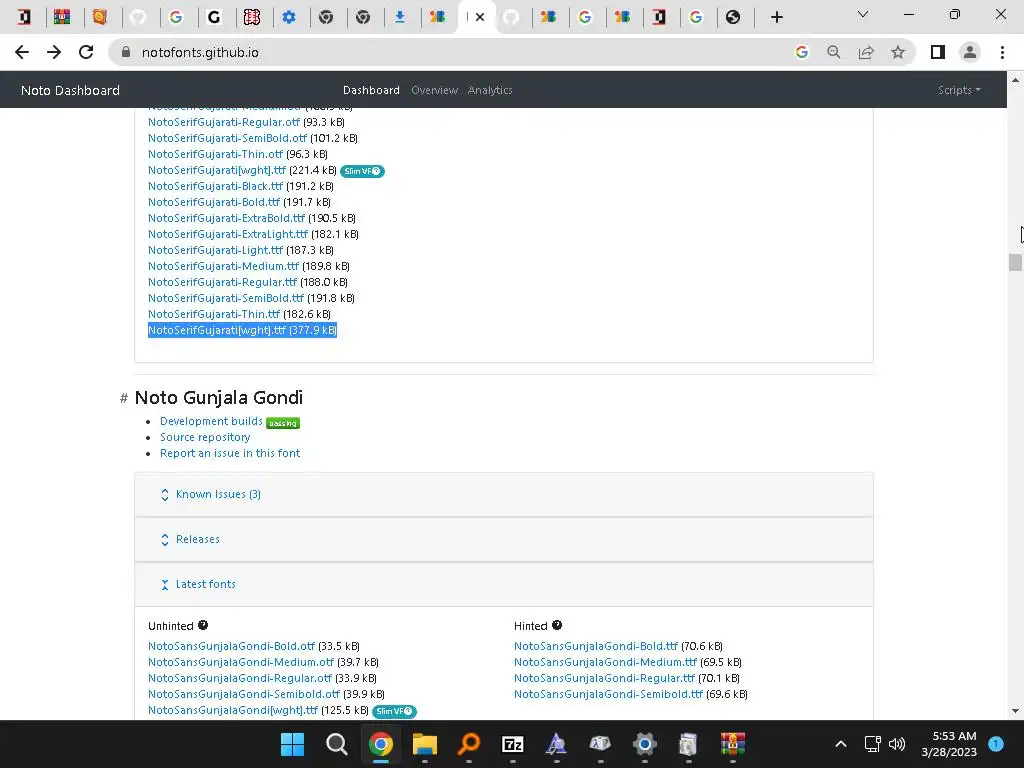
Task: Download NotoSerifGujarati-Black.ttf
Action: (216, 186)
